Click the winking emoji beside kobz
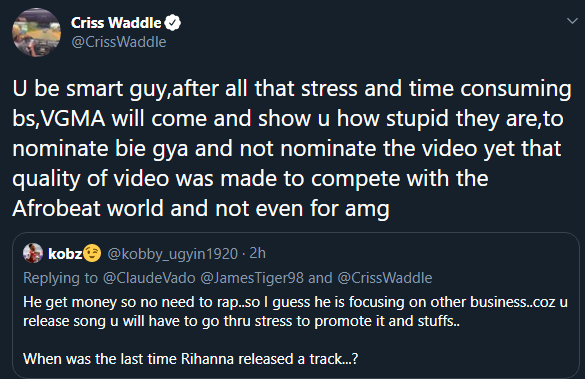Viewport: 585px width, 379px height. 92,253
